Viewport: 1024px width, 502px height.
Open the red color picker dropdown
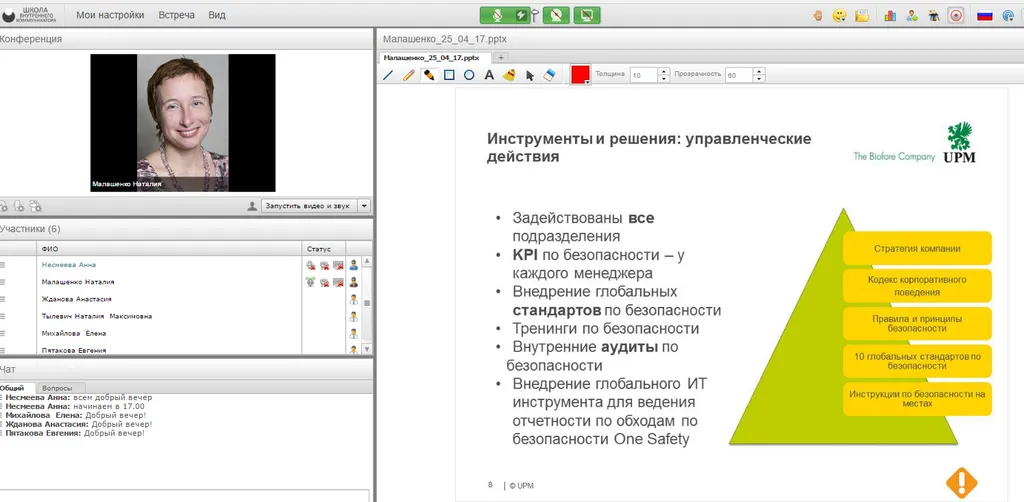(x=580, y=75)
